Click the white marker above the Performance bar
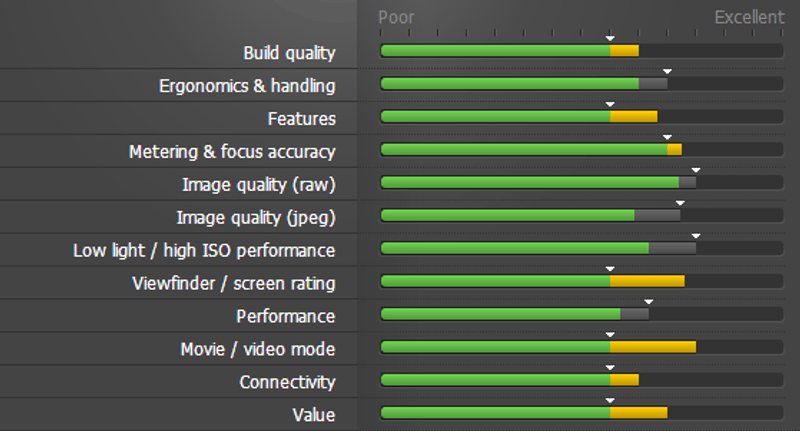Viewport: 800px width, 431px height. [648, 302]
